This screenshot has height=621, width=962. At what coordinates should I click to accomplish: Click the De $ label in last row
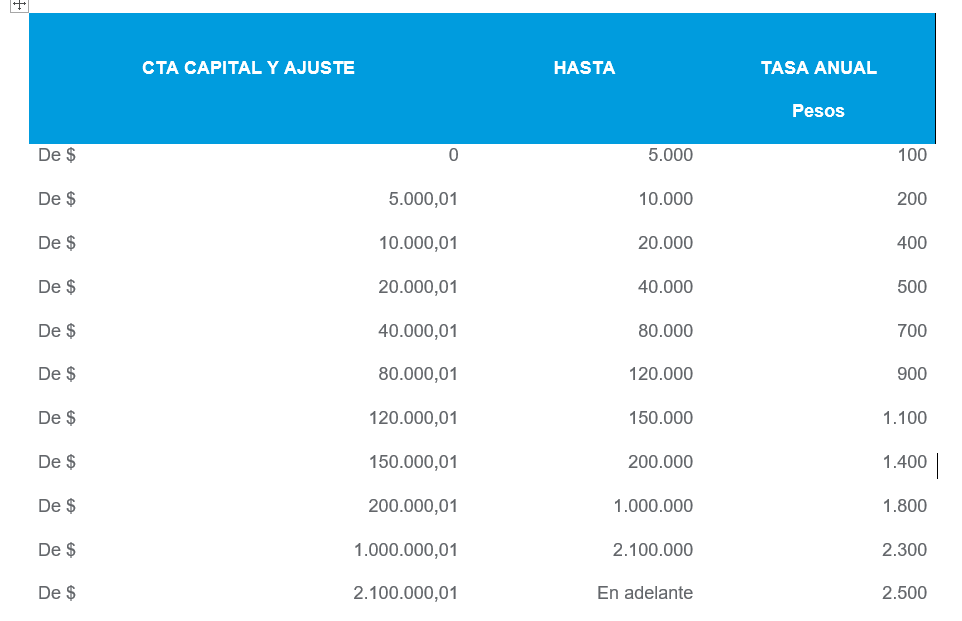57,593
